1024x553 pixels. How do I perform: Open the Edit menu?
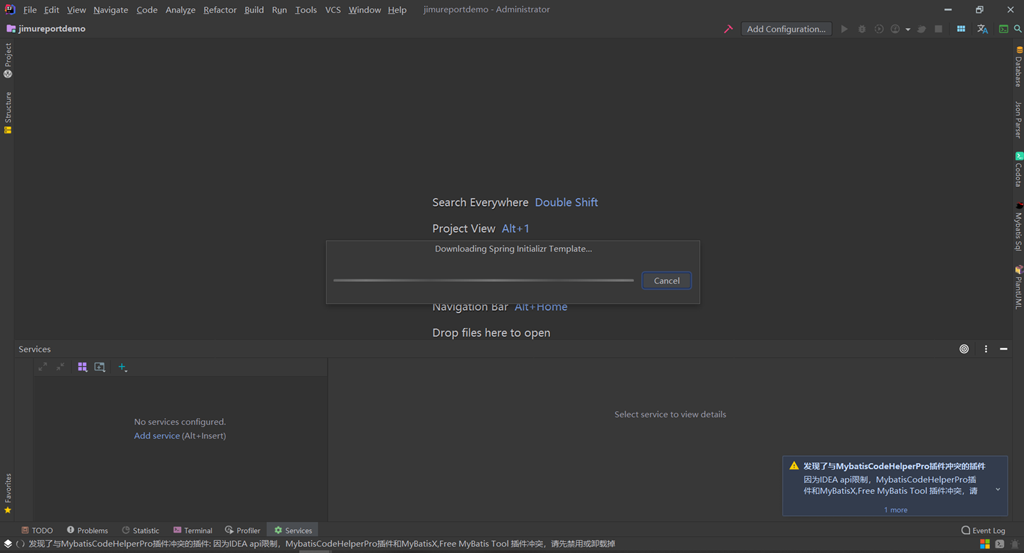(52, 10)
